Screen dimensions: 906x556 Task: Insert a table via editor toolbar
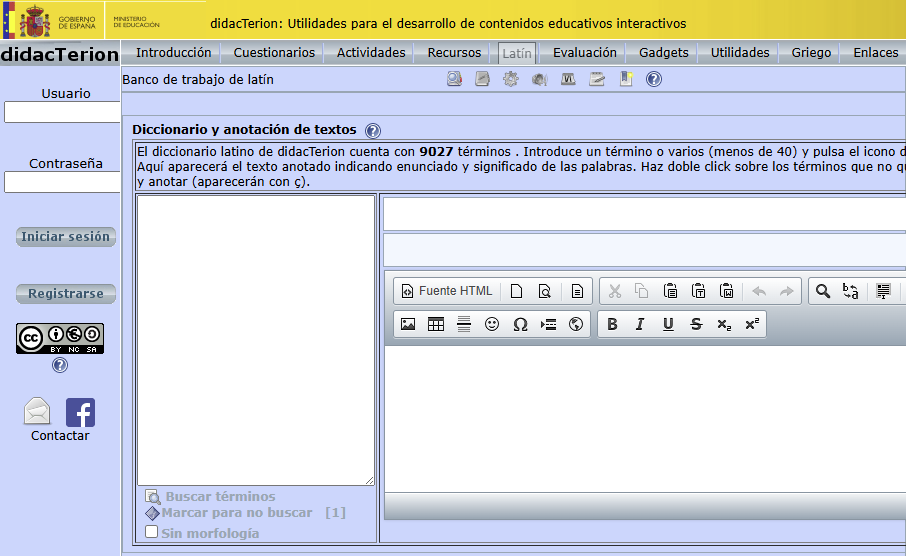[x=436, y=324]
